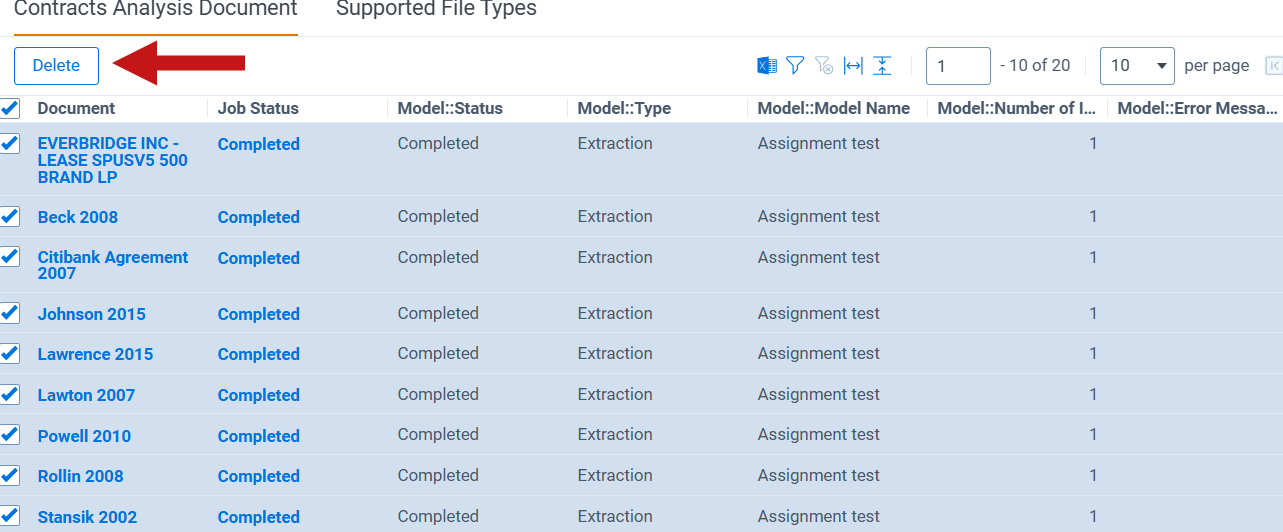Open the Citibank Agreement 2007 document
Viewport: 1283px width, 532px height.
point(113,265)
